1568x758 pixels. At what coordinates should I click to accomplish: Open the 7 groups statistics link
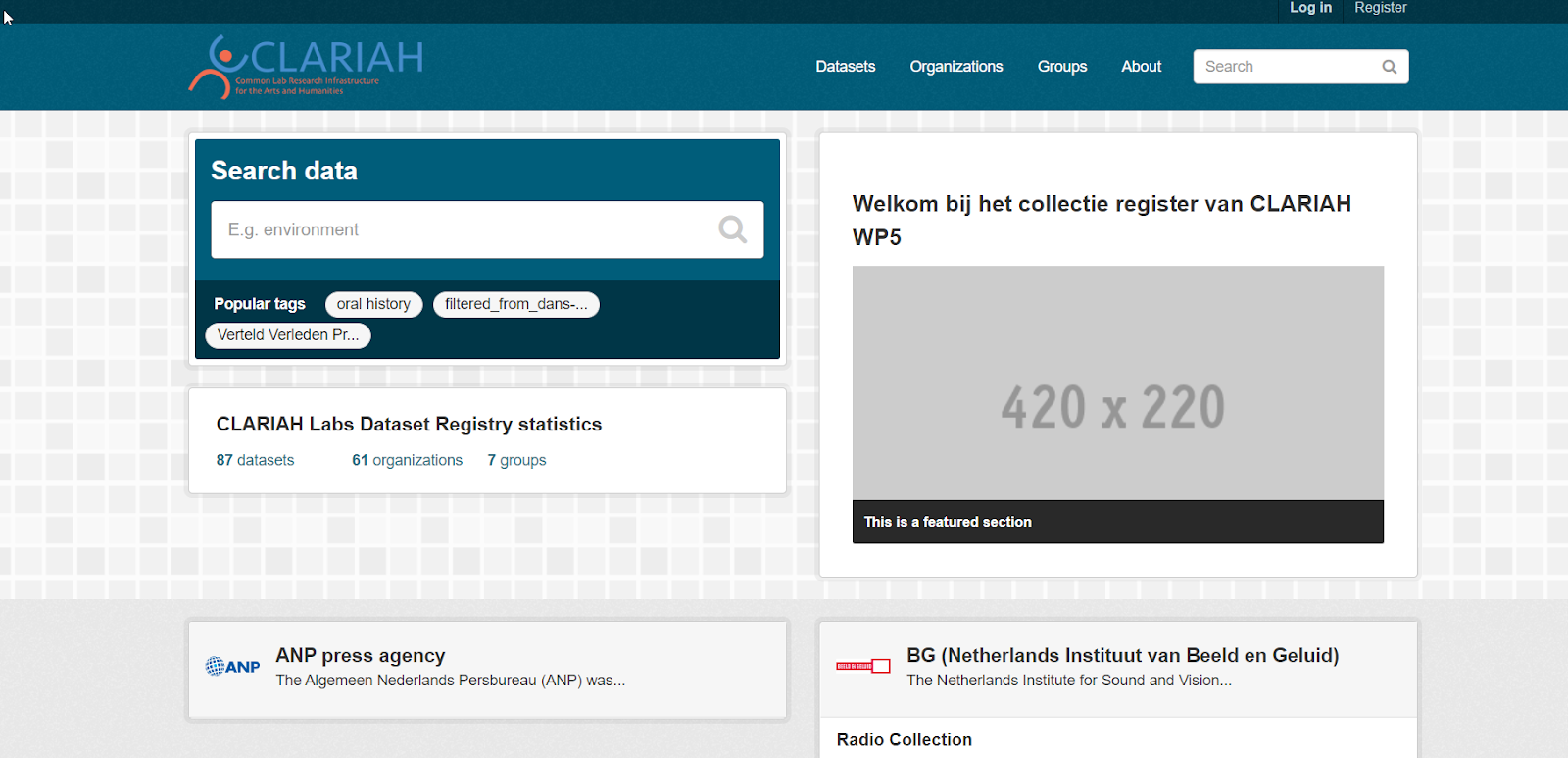click(x=516, y=460)
